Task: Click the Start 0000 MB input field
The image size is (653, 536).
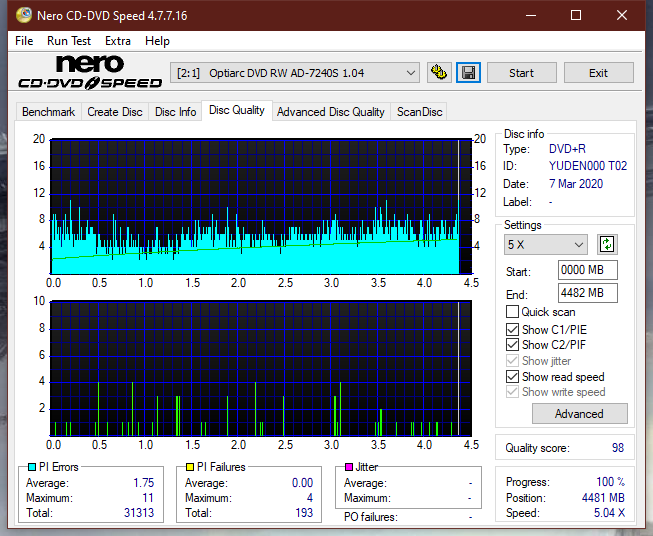Action: [588, 270]
